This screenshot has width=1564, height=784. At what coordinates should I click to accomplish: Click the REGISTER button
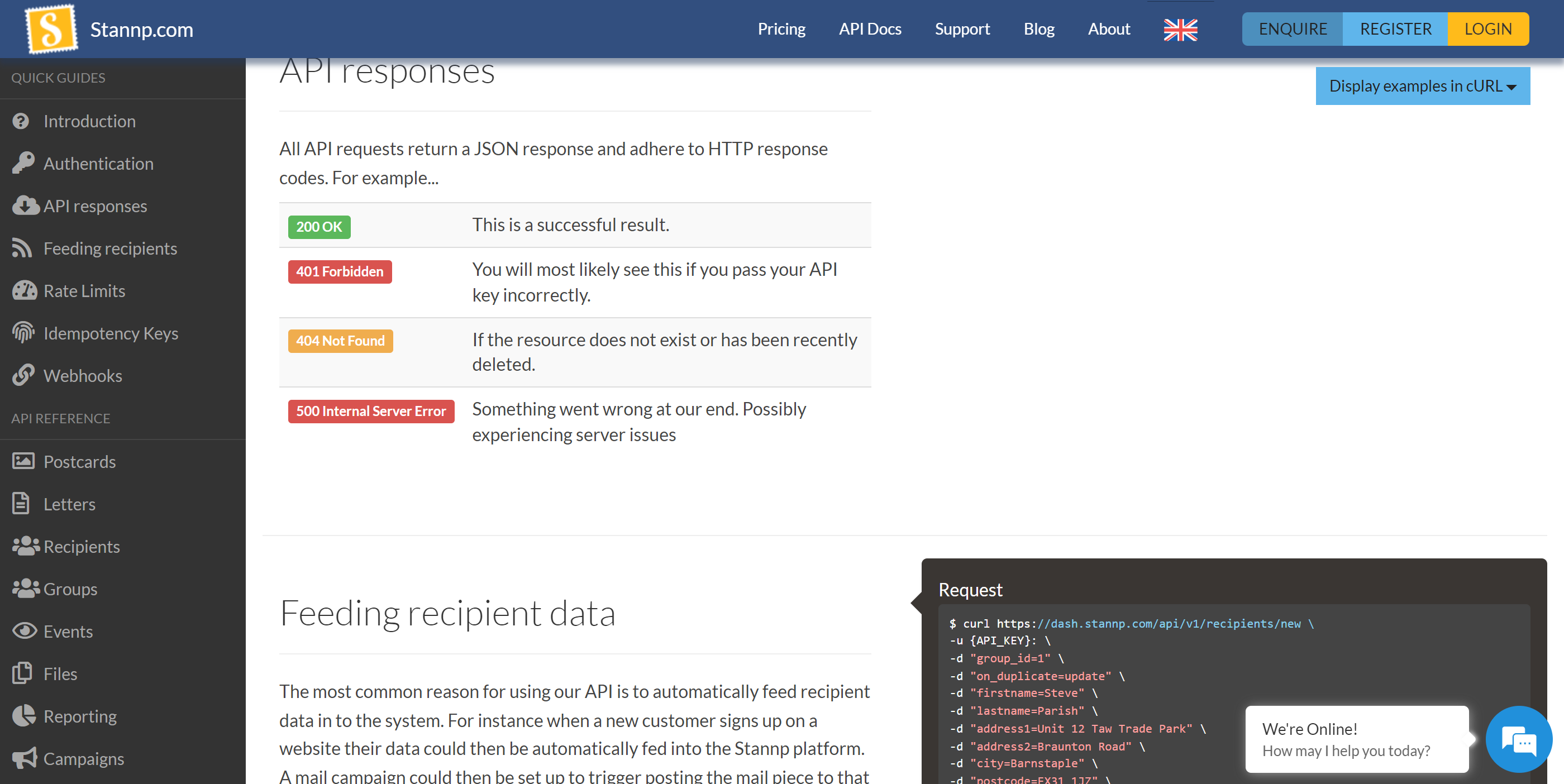pyautogui.click(x=1395, y=28)
